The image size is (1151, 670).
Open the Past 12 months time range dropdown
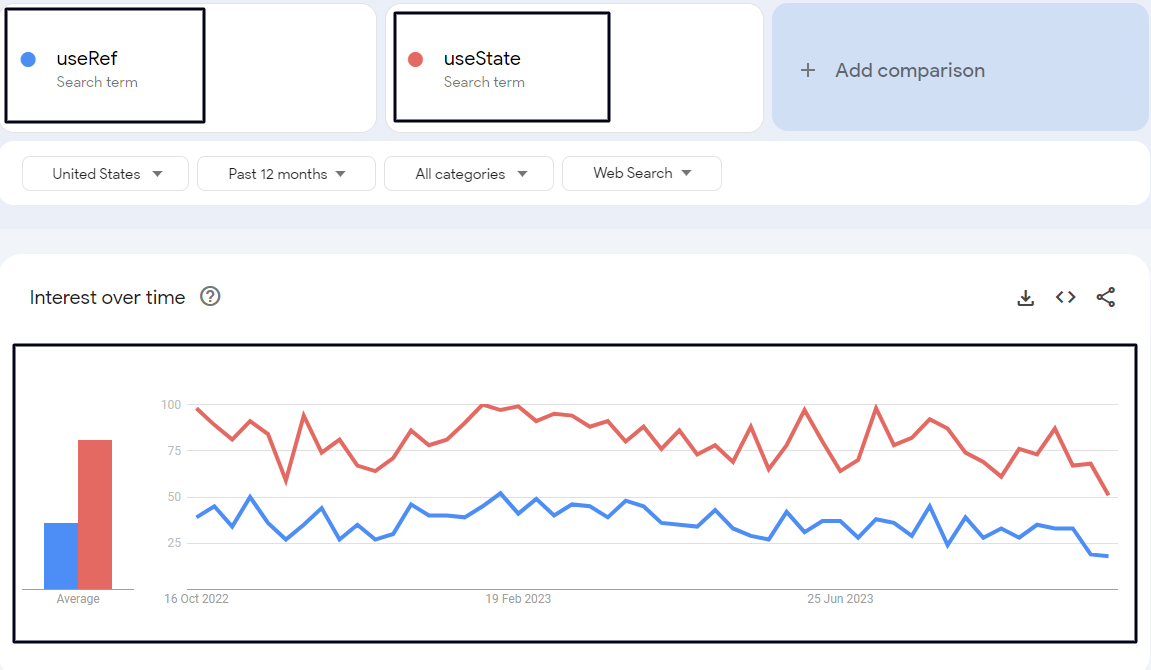click(286, 173)
